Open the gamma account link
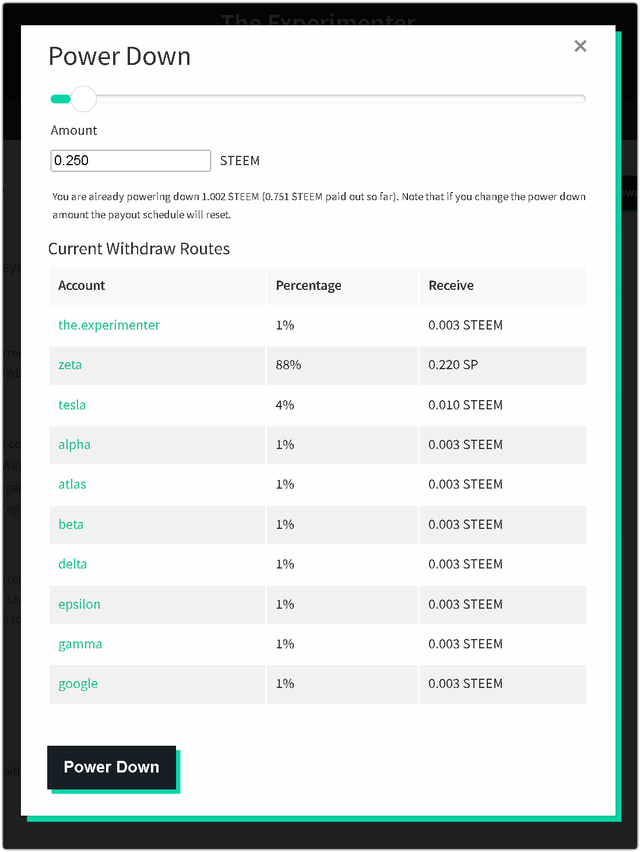The width and height of the screenshot is (640, 852). tap(80, 644)
